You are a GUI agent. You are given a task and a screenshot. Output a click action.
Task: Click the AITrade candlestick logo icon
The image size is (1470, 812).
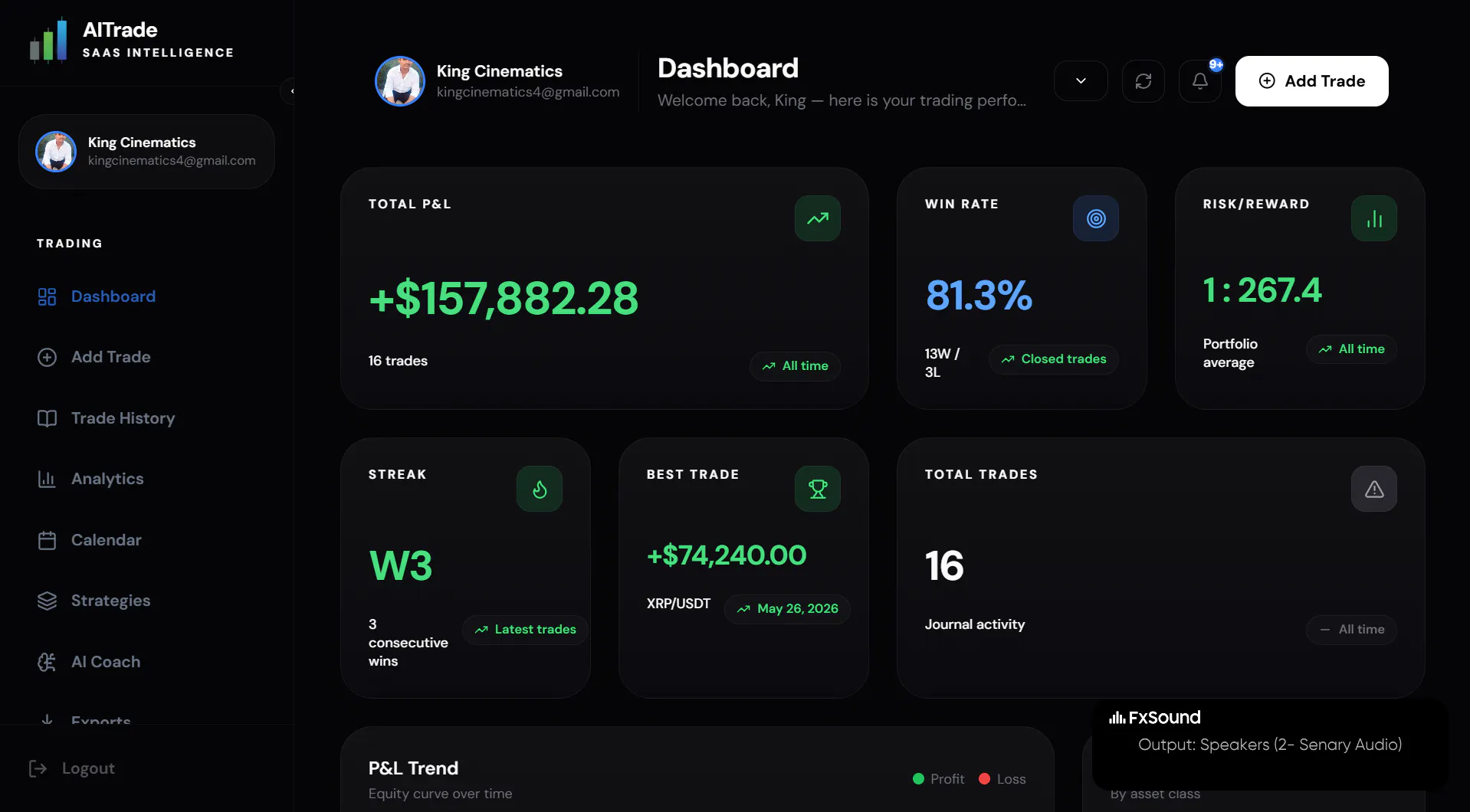tap(48, 41)
